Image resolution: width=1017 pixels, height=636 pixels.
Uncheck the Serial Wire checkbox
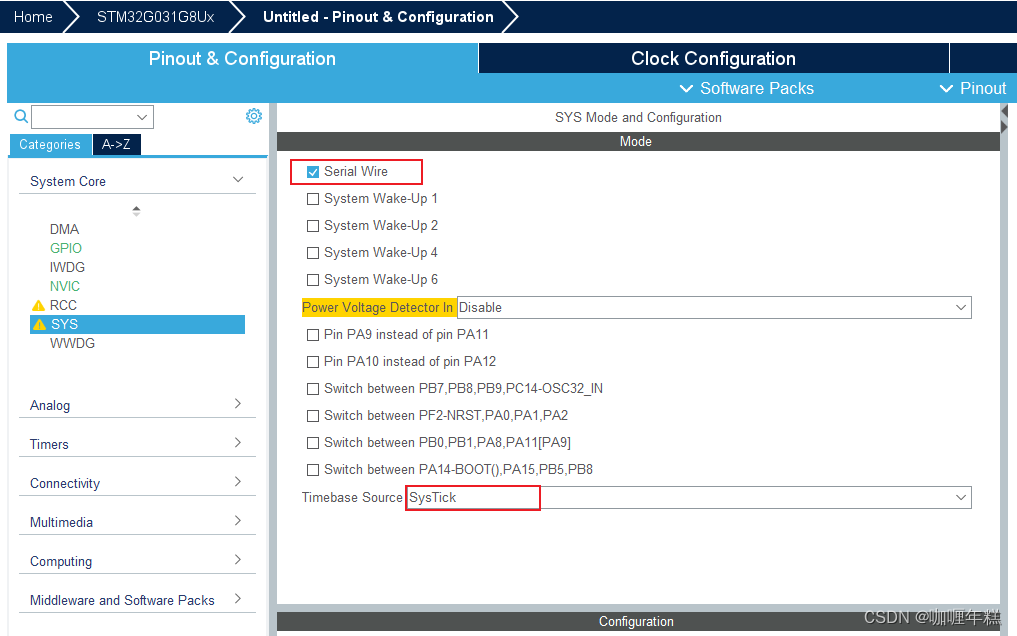click(x=313, y=172)
